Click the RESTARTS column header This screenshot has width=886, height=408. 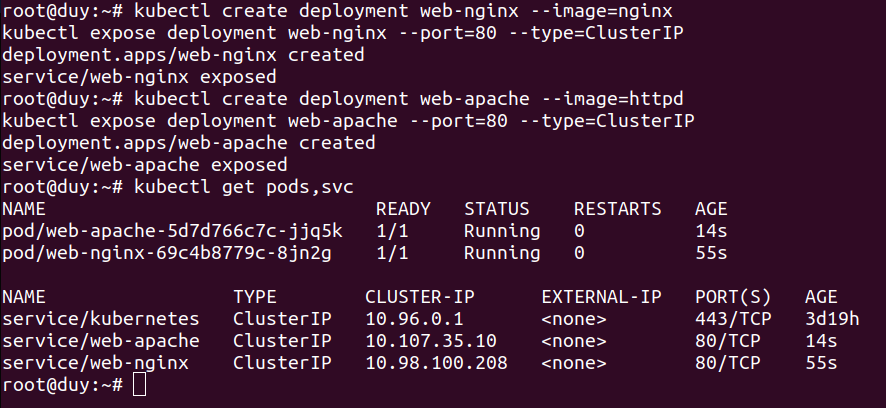tap(617, 209)
